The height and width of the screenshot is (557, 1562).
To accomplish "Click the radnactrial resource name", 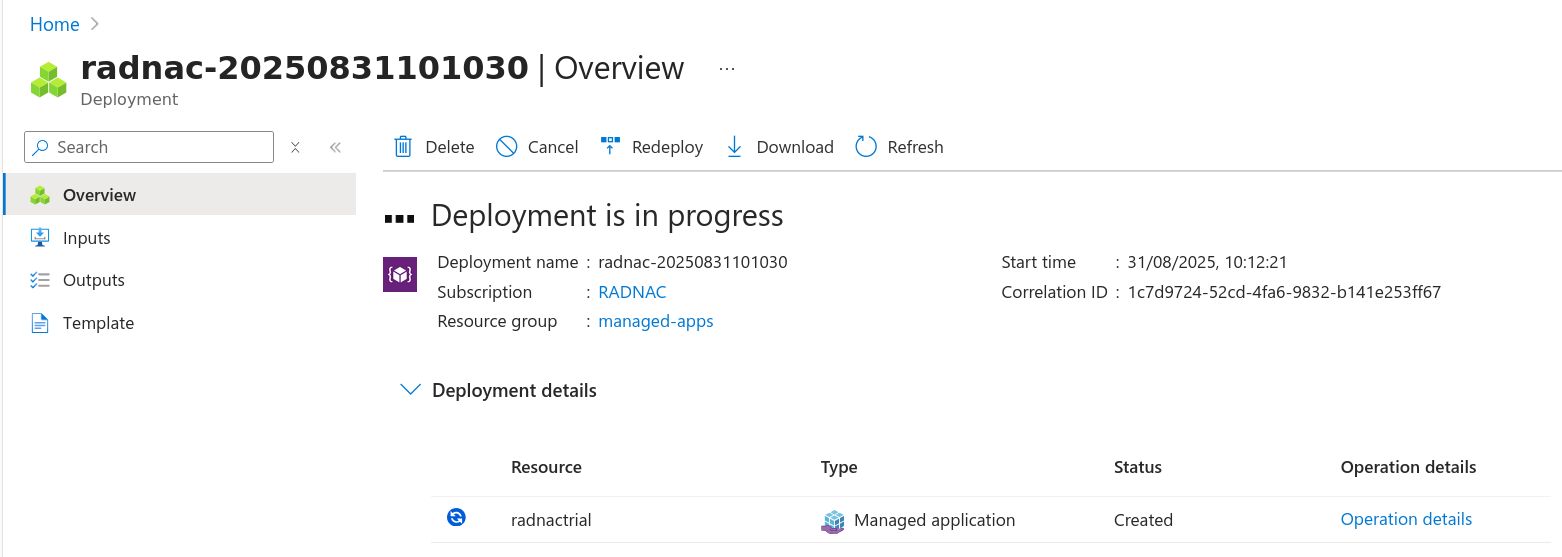I will coord(551,520).
